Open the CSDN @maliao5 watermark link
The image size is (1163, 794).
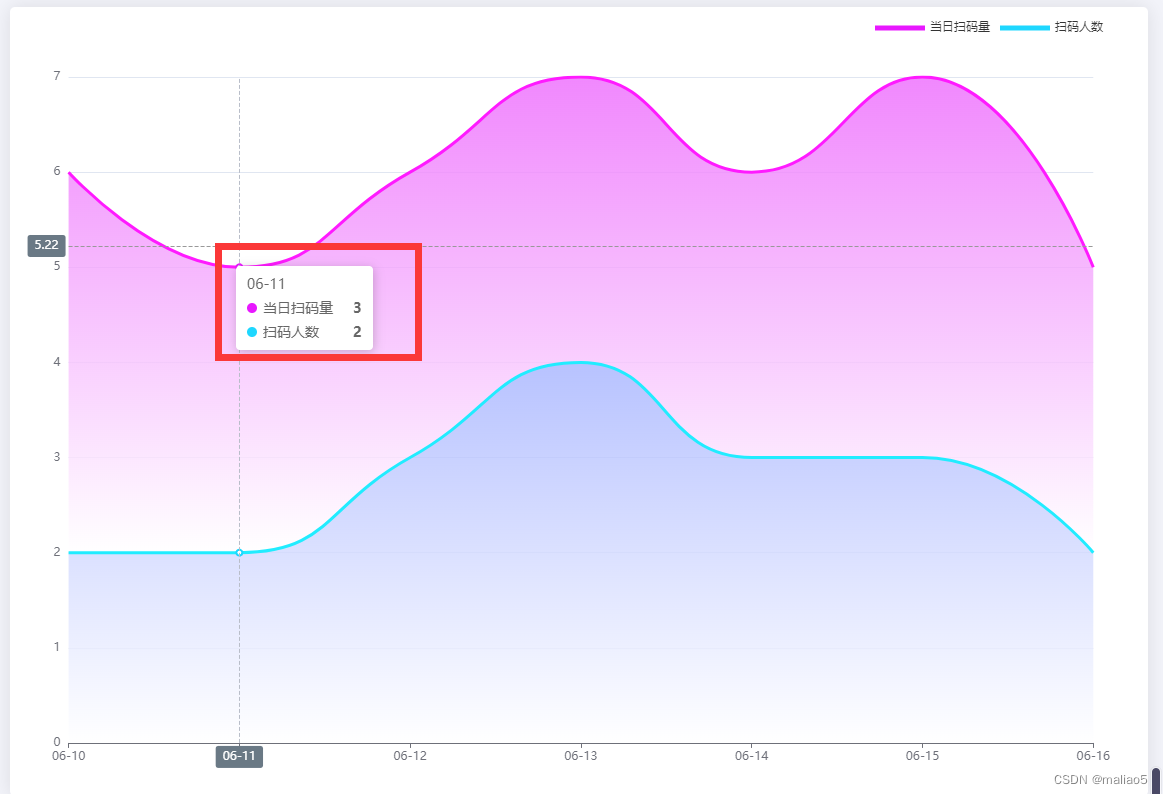click(1099, 779)
